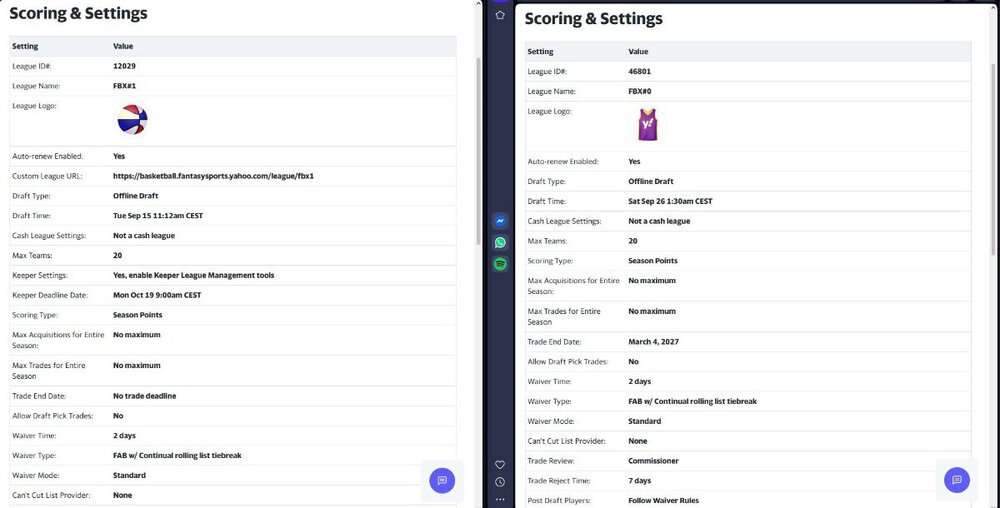Viewport: 1000px width, 508px height.
Task: Click Allow Draft Pick Trades 'No' in FBX#1
Action: (x=118, y=416)
